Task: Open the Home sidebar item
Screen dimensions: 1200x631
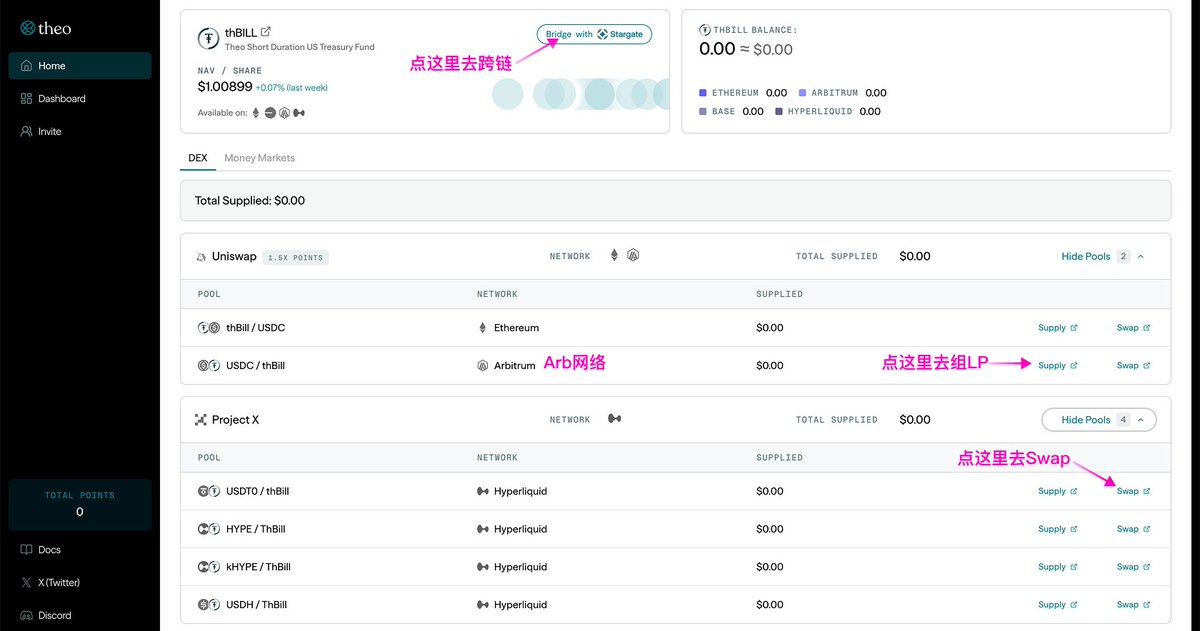Action: point(80,66)
